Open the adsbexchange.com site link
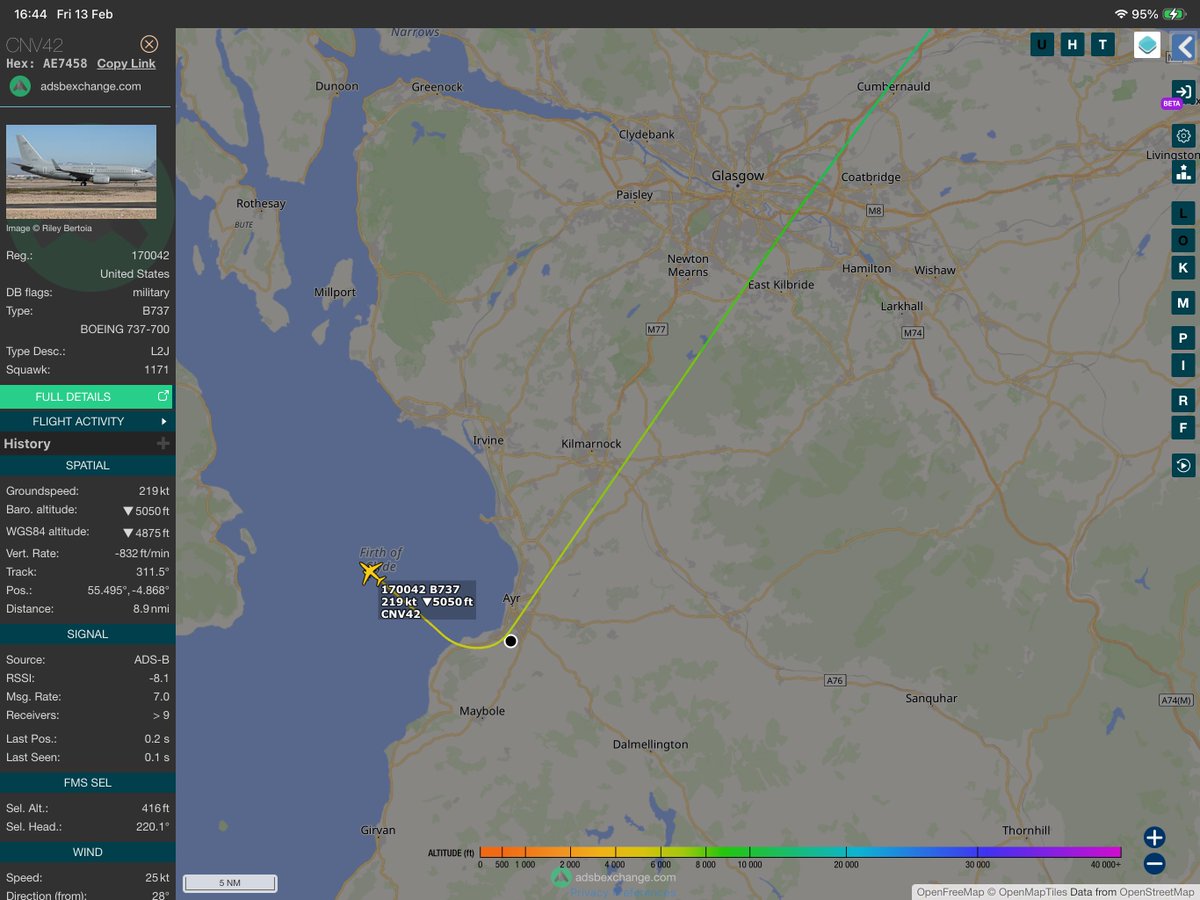The width and height of the screenshot is (1200, 900). tap(91, 86)
